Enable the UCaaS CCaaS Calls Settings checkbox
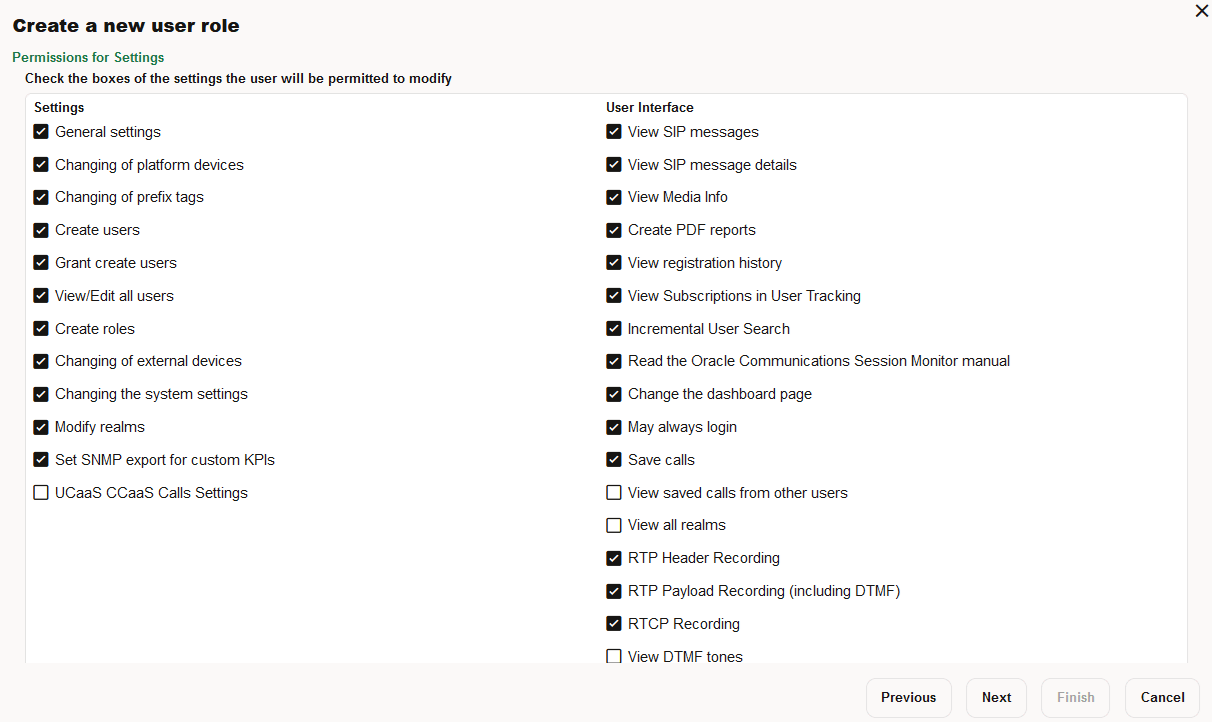This screenshot has width=1212, height=722. (x=41, y=492)
